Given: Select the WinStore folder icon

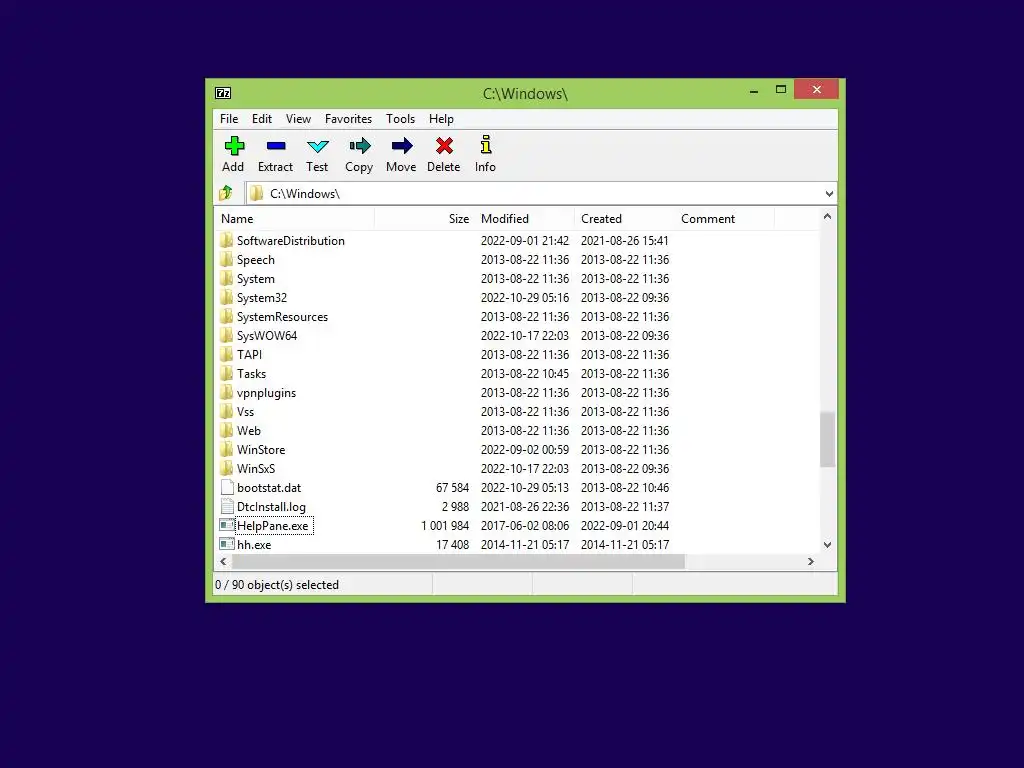Looking at the screenshot, I should coord(227,449).
